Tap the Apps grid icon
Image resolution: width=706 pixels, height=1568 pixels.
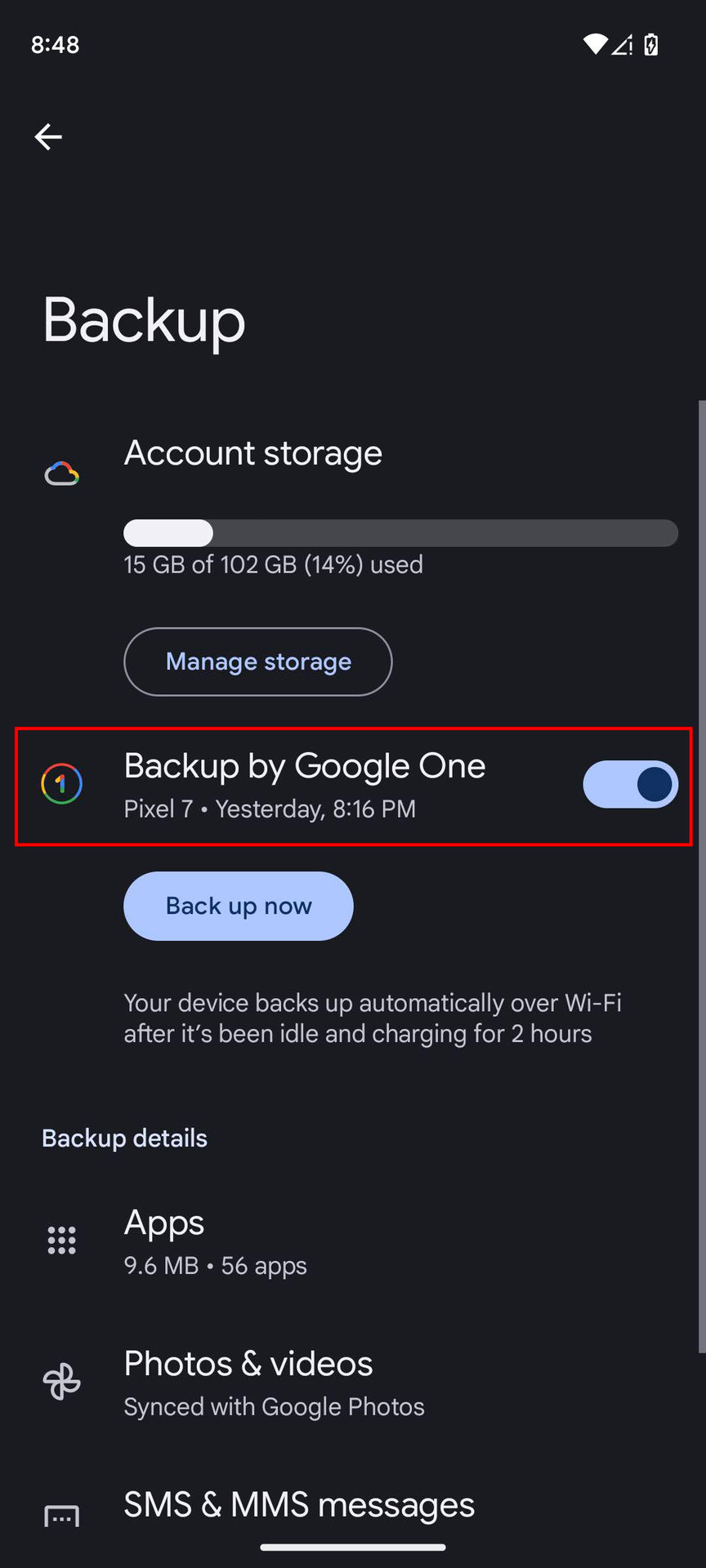(x=62, y=1241)
